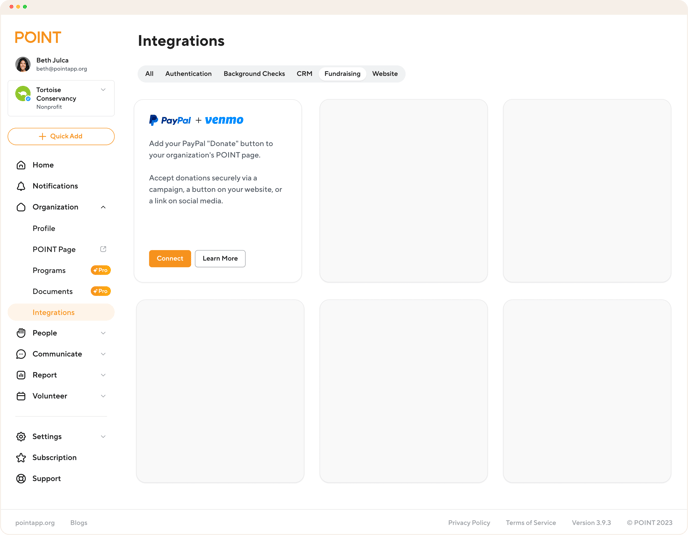Select the CRM filter tab

(x=304, y=74)
